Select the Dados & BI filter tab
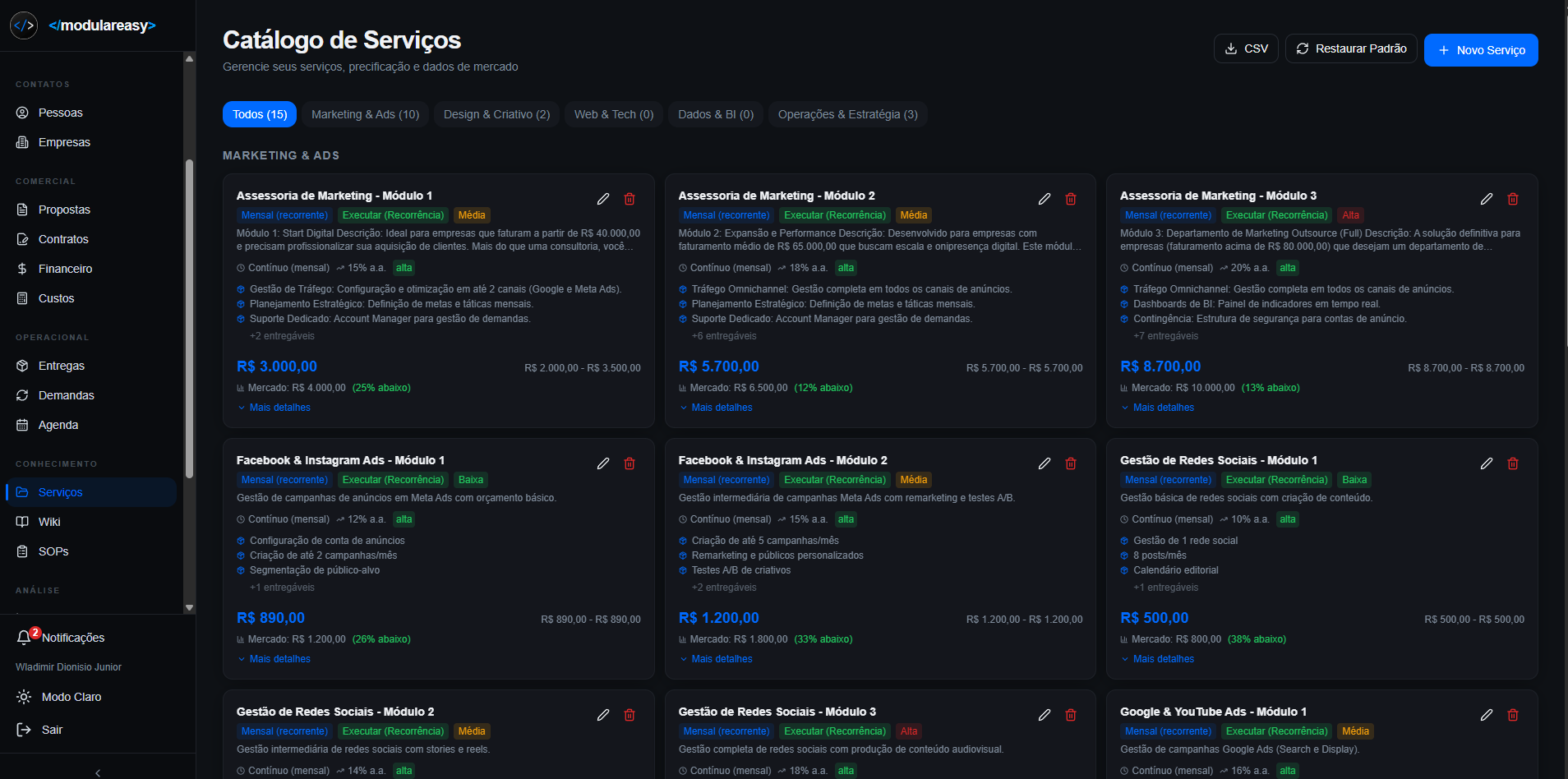The height and width of the screenshot is (779, 1568). coord(715,114)
